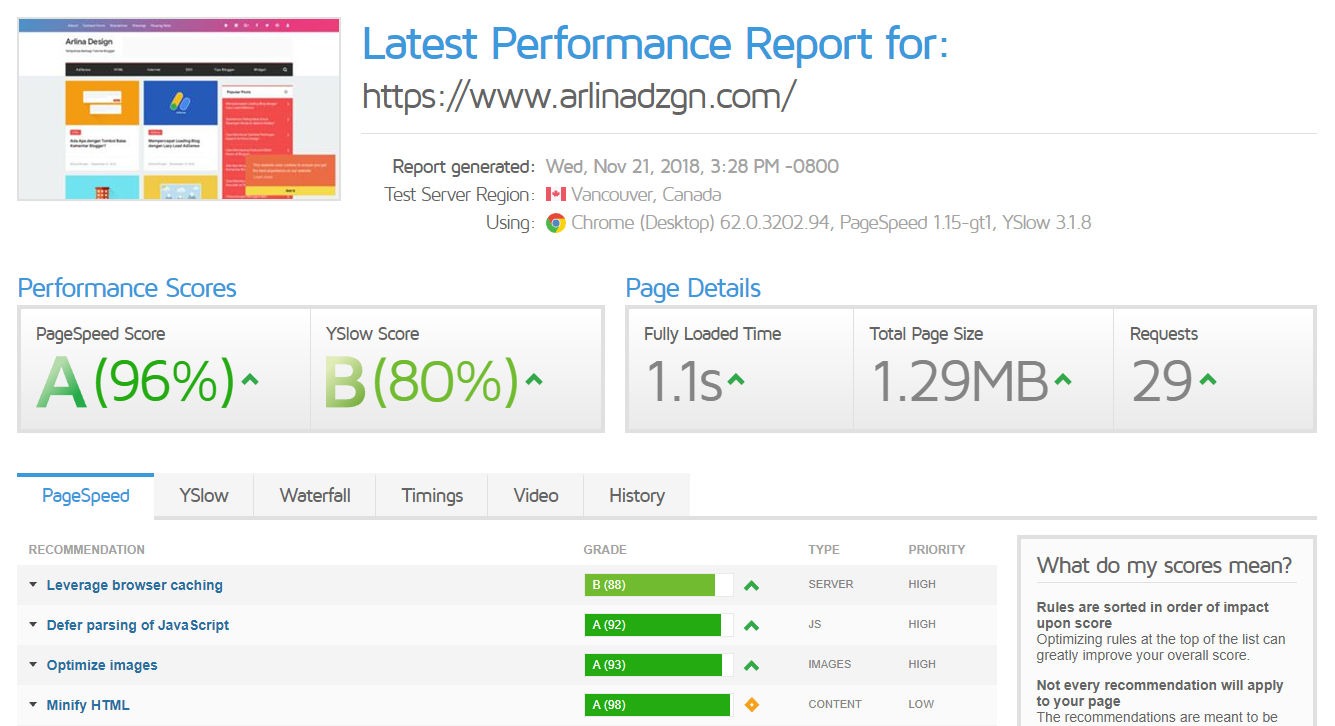
Task: Click the Chrome browser icon
Action: click(556, 223)
